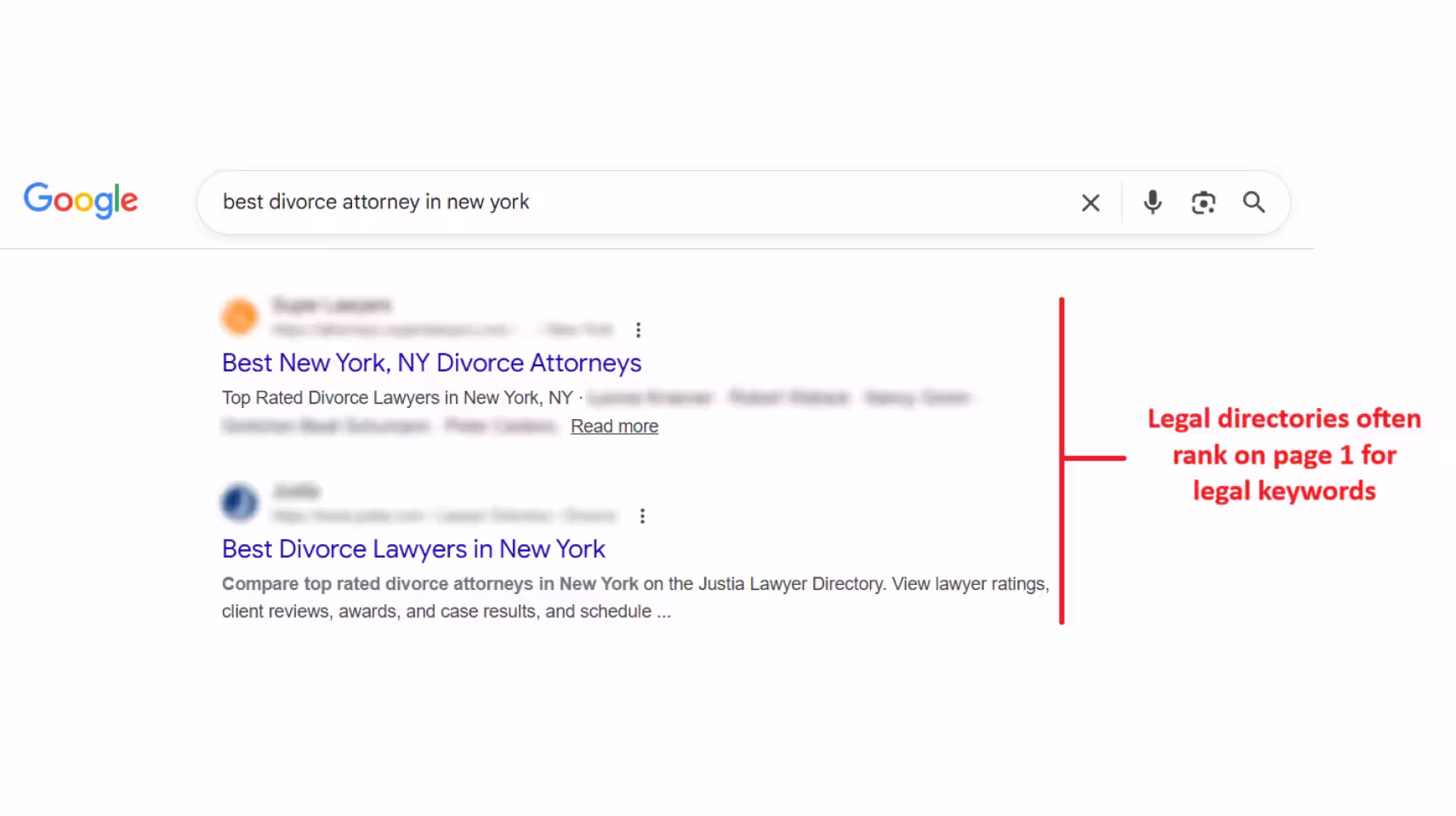Screen dimensions: 1456x816
Task: Open options menu for the Justia result
Action: (642, 516)
